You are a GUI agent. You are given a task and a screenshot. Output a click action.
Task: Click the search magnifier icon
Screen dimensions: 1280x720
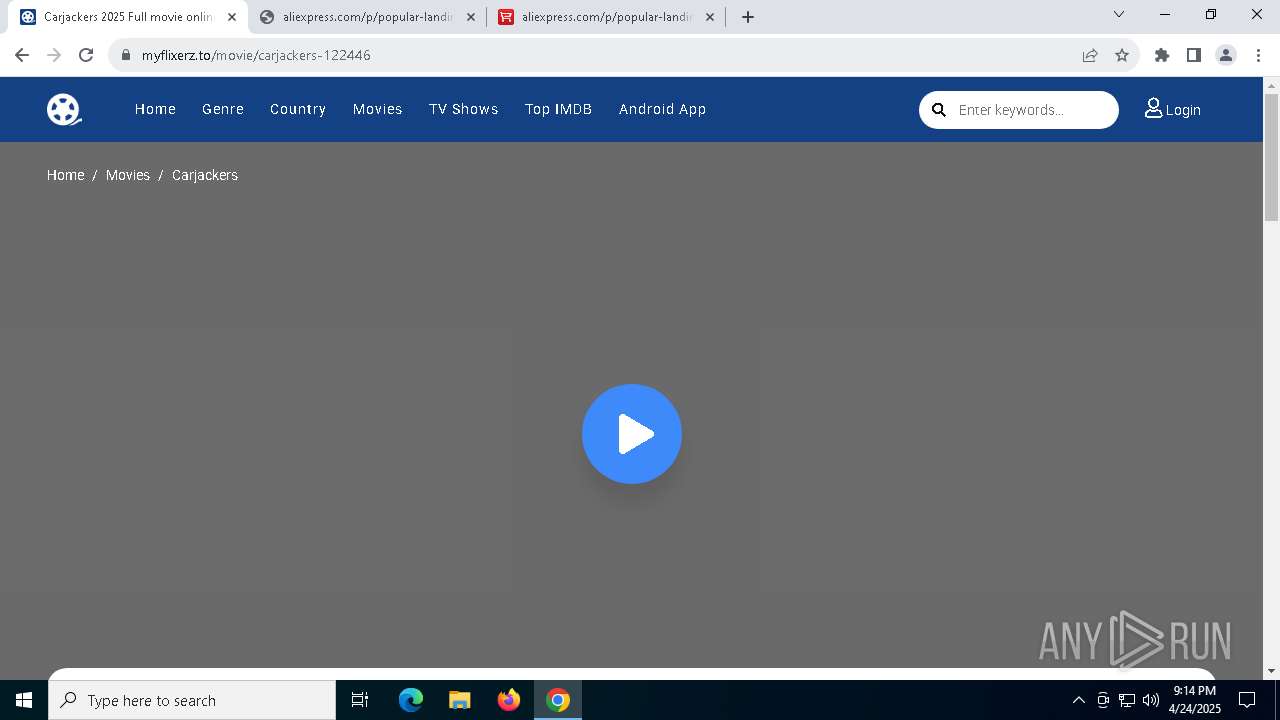[x=939, y=110]
